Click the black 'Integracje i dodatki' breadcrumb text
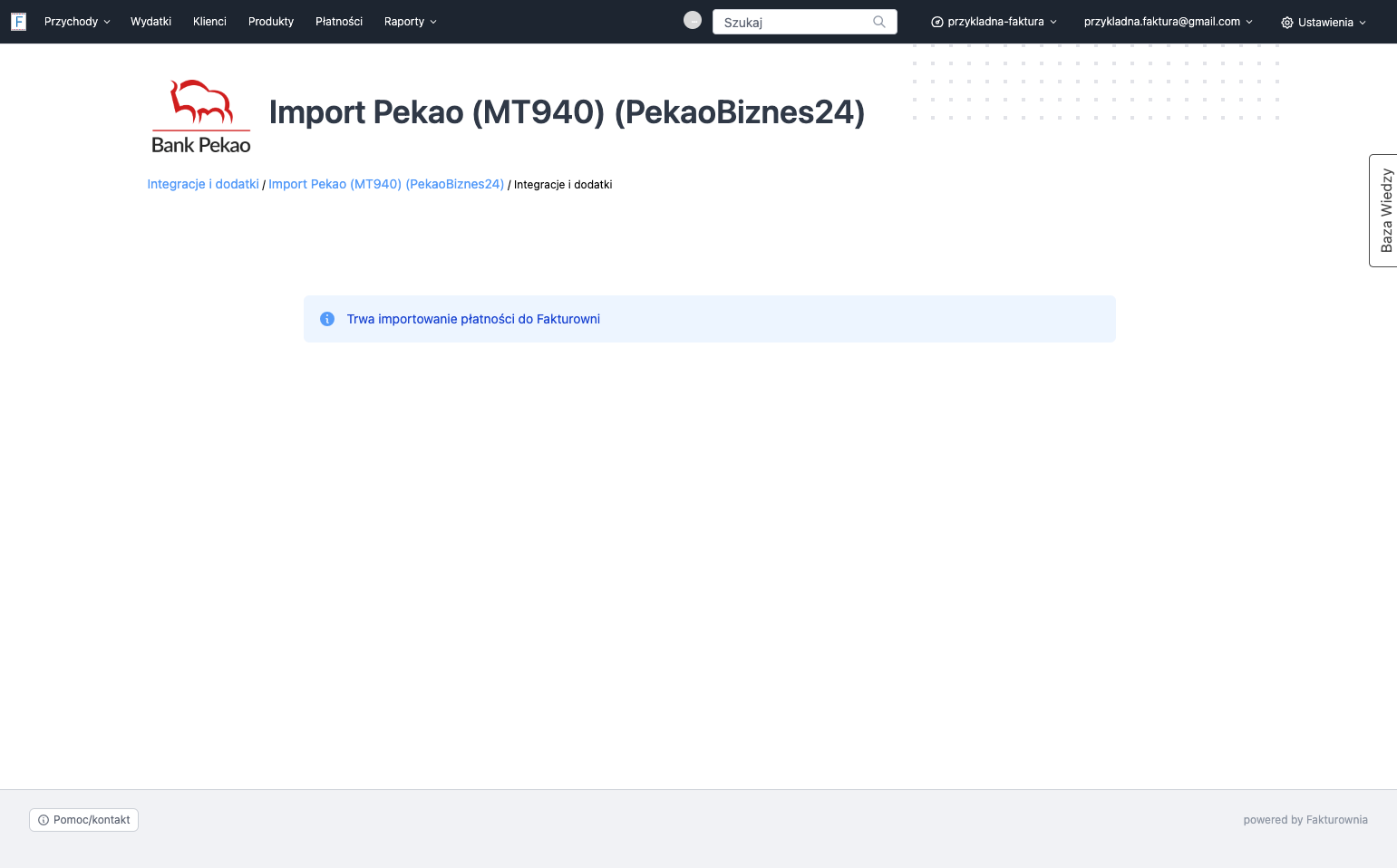This screenshot has height=868, width=1397. point(563,185)
